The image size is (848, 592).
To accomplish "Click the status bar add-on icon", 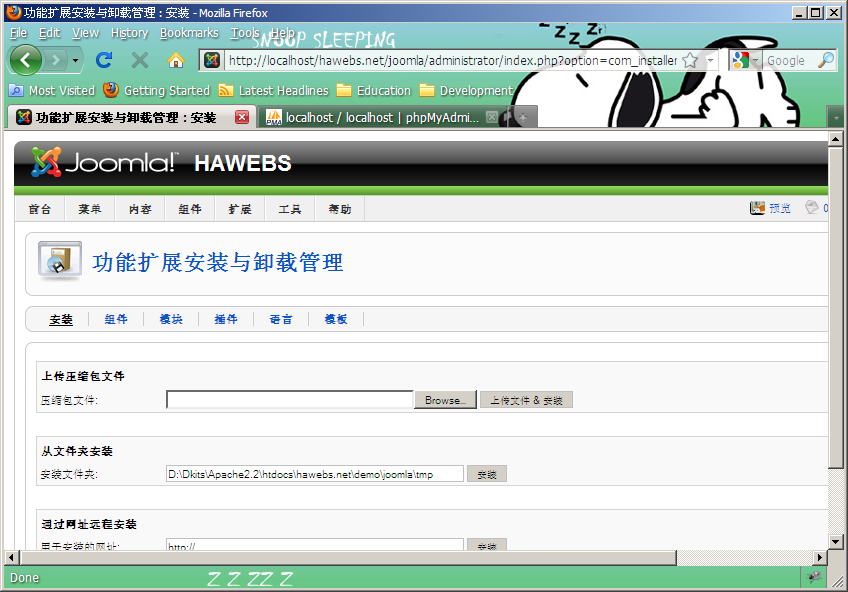I will pos(814,577).
